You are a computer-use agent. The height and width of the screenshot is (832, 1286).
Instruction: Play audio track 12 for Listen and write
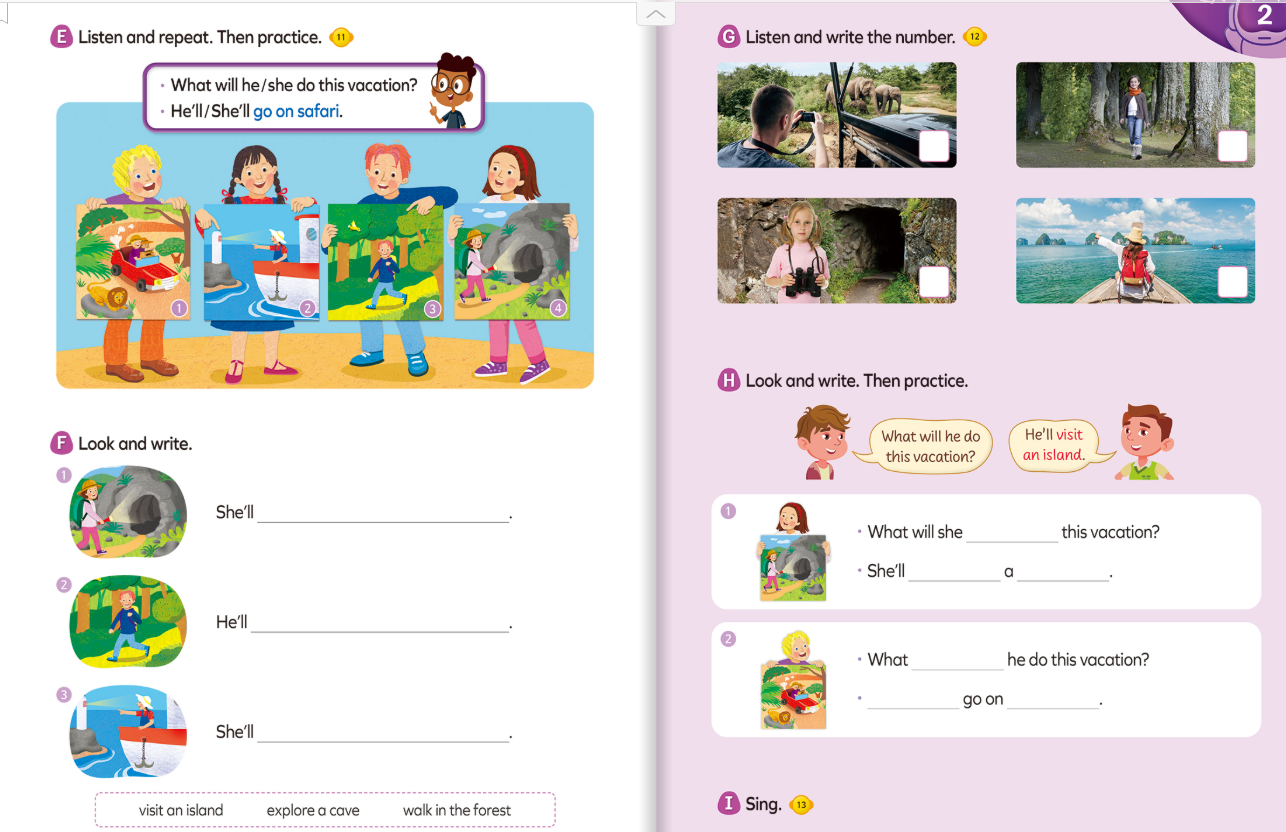[975, 38]
